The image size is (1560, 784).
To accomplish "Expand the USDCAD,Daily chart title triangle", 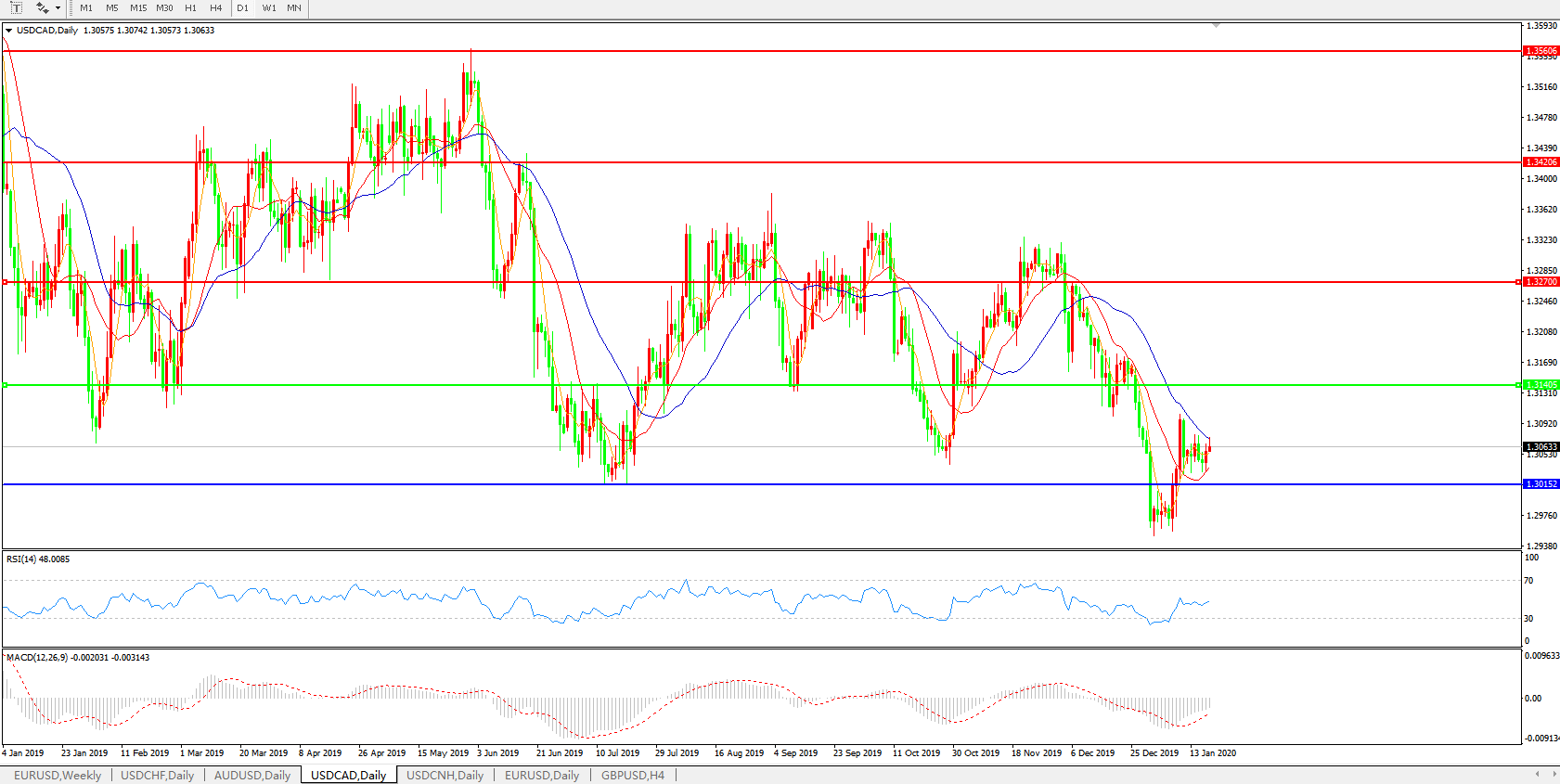I will point(8,31).
